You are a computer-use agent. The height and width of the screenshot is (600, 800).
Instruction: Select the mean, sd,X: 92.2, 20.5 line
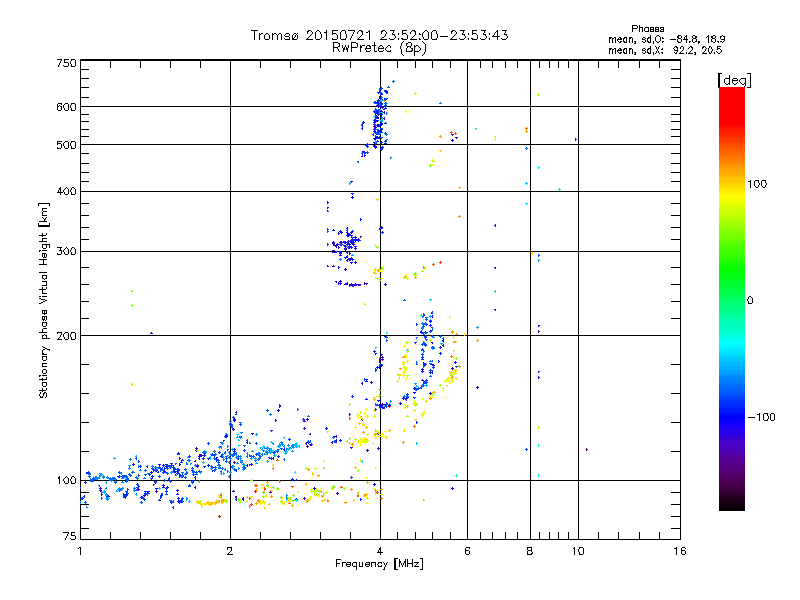click(x=665, y=50)
